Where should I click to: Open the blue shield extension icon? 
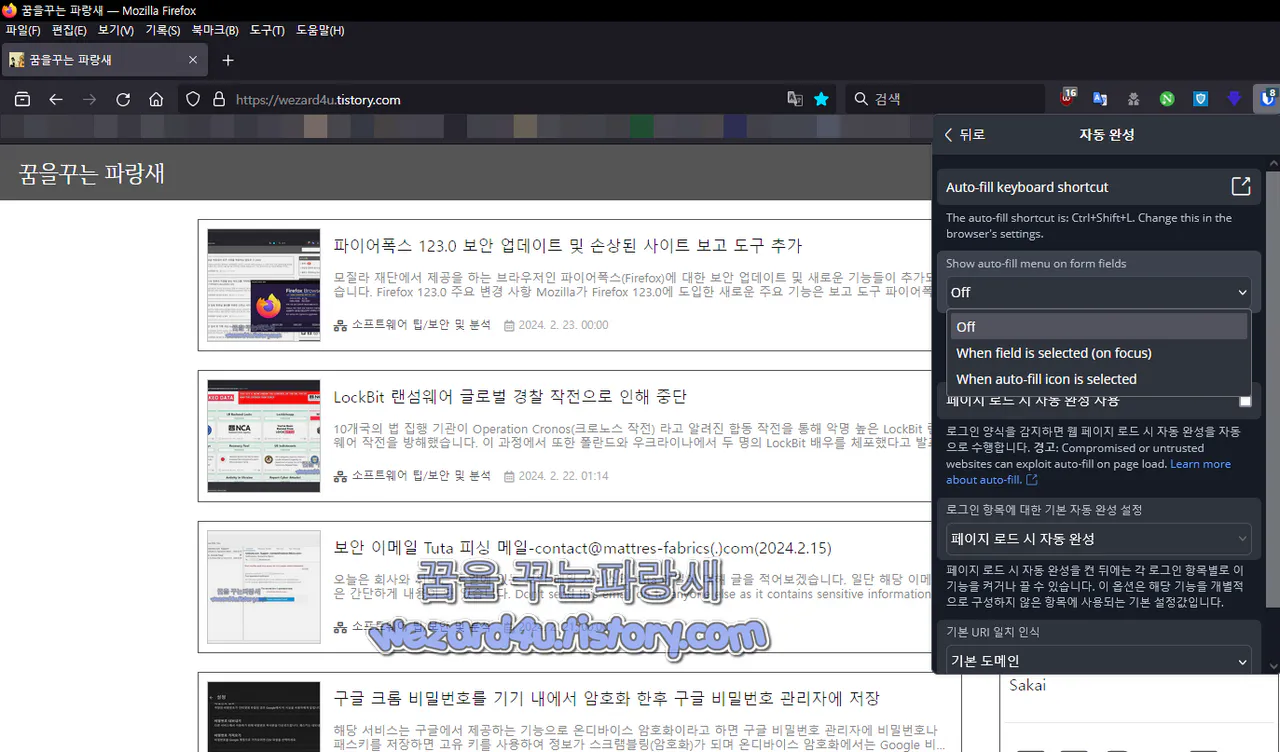point(1201,99)
